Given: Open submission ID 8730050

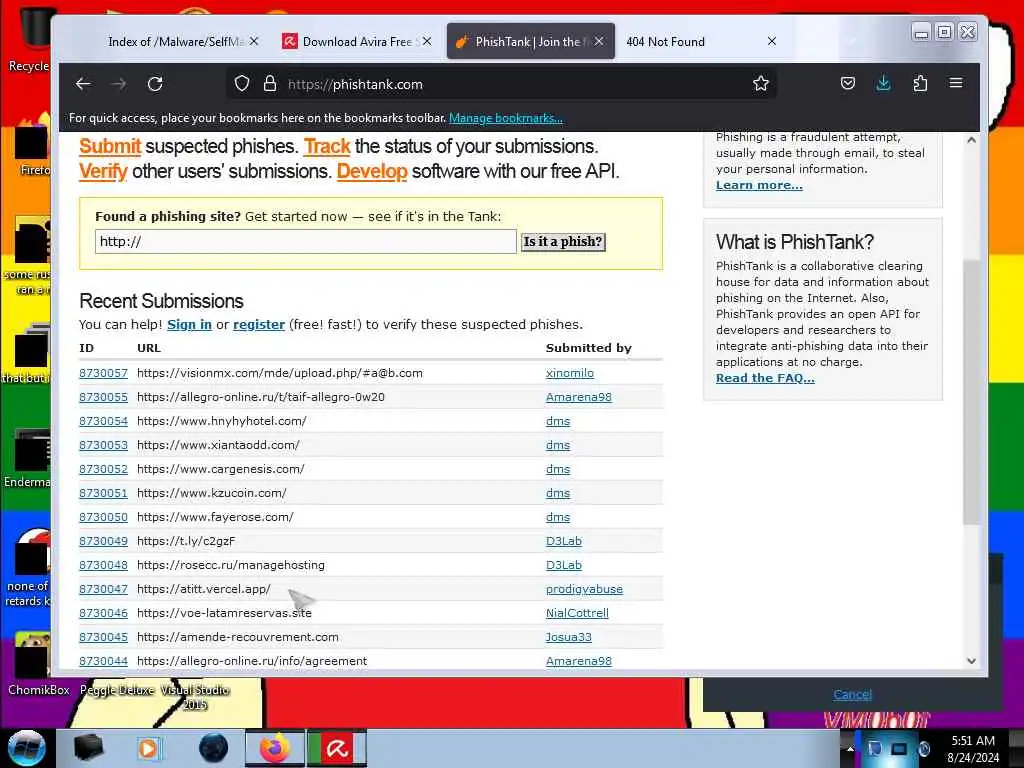Looking at the screenshot, I should pos(103,517).
